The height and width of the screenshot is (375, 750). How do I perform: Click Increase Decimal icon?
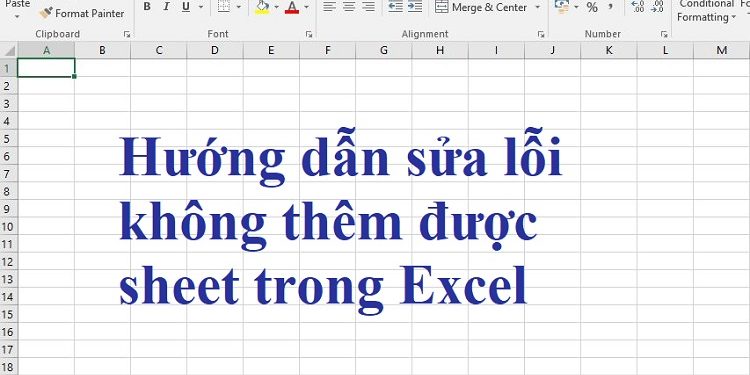(638, 7)
